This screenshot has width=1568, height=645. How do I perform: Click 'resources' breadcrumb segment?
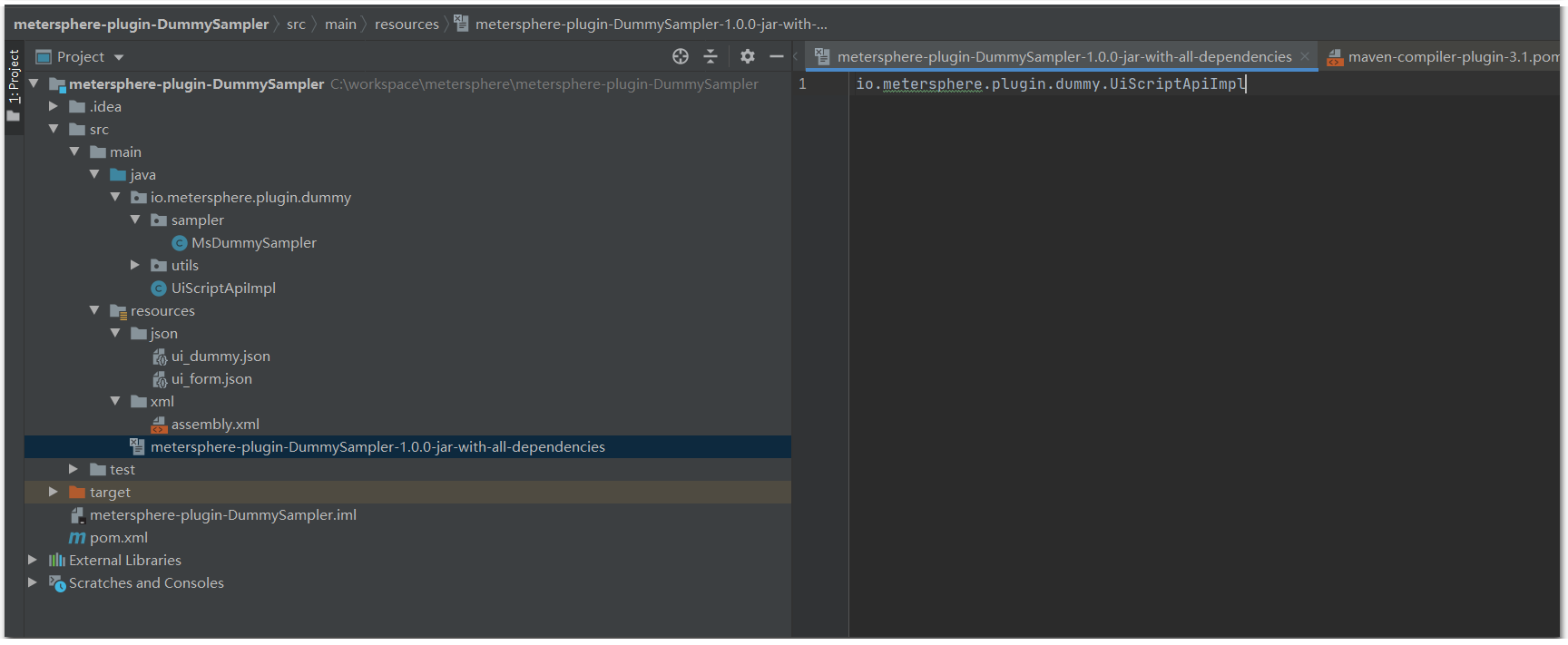tap(407, 24)
